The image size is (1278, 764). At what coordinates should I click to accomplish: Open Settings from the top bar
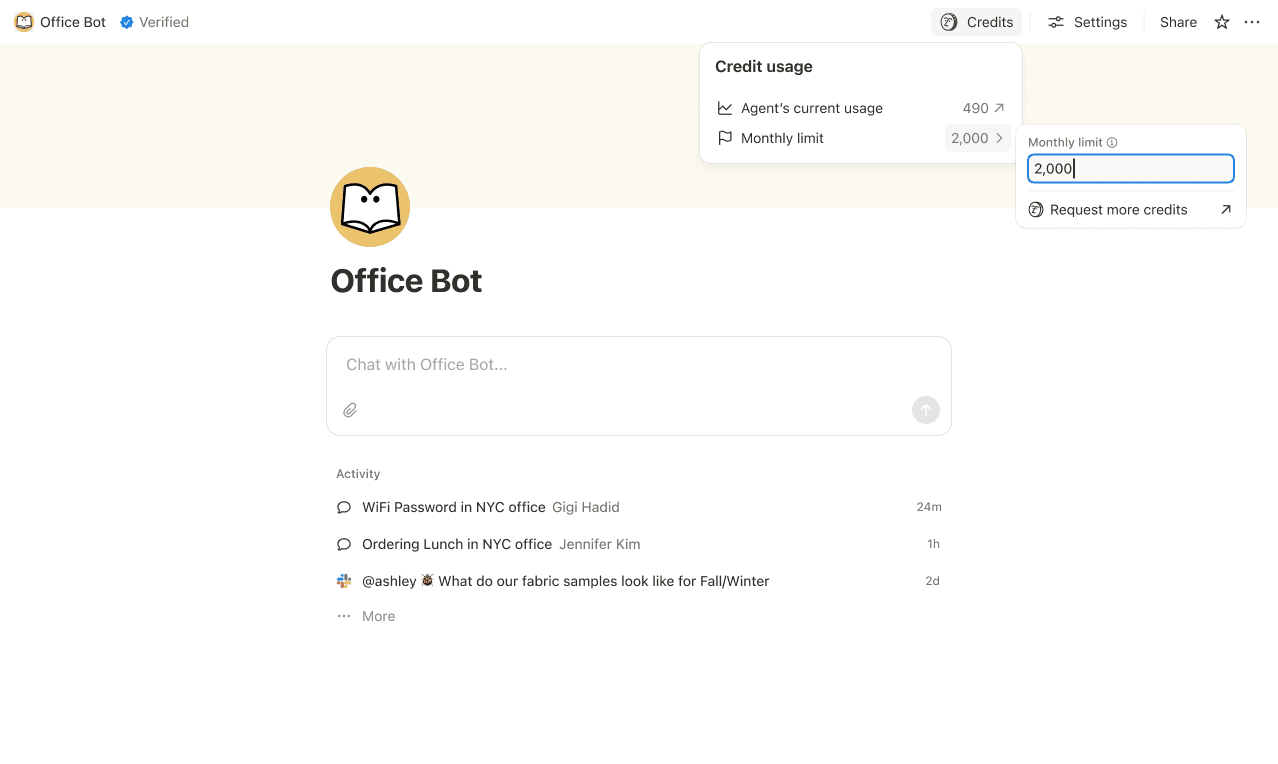1087,22
